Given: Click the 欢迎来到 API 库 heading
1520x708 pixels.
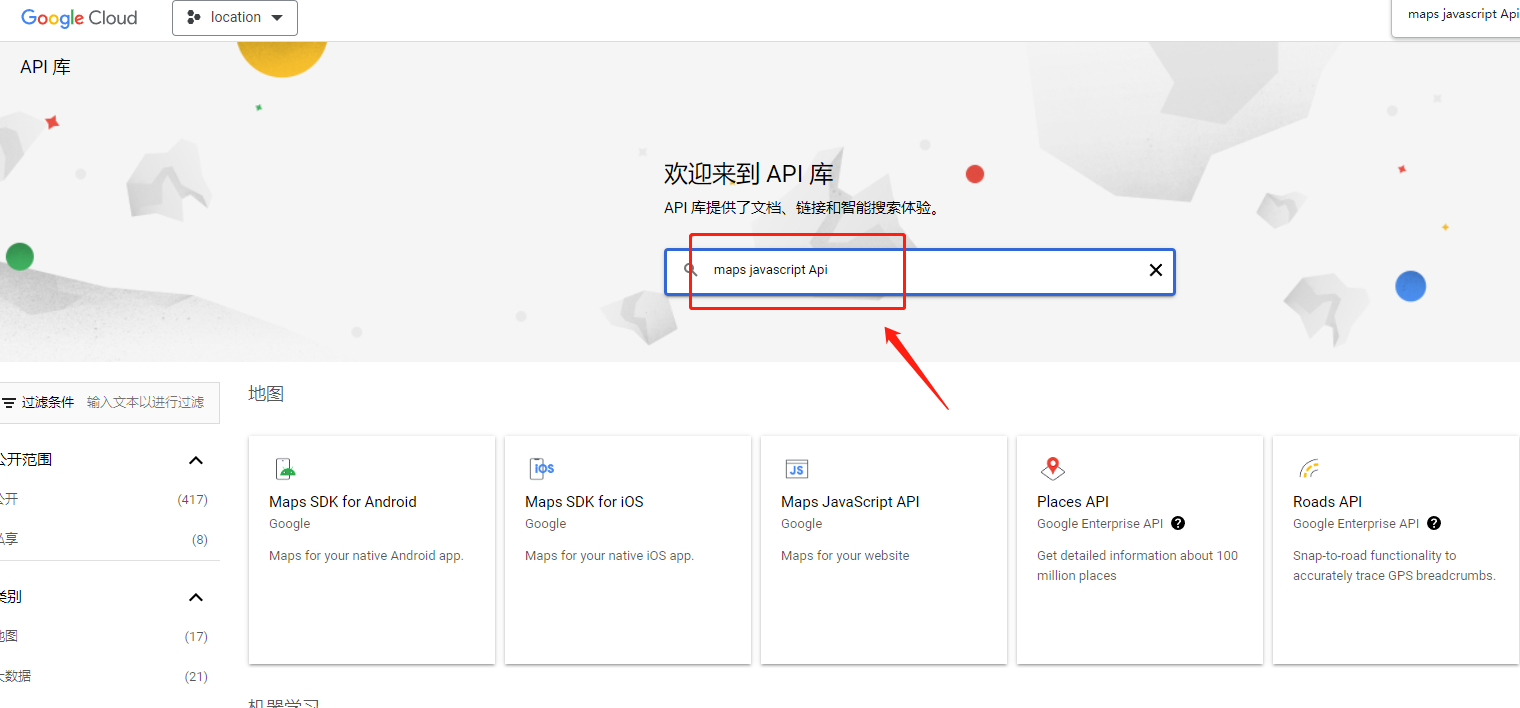Looking at the screenshot, I should (x=749, y=174).
